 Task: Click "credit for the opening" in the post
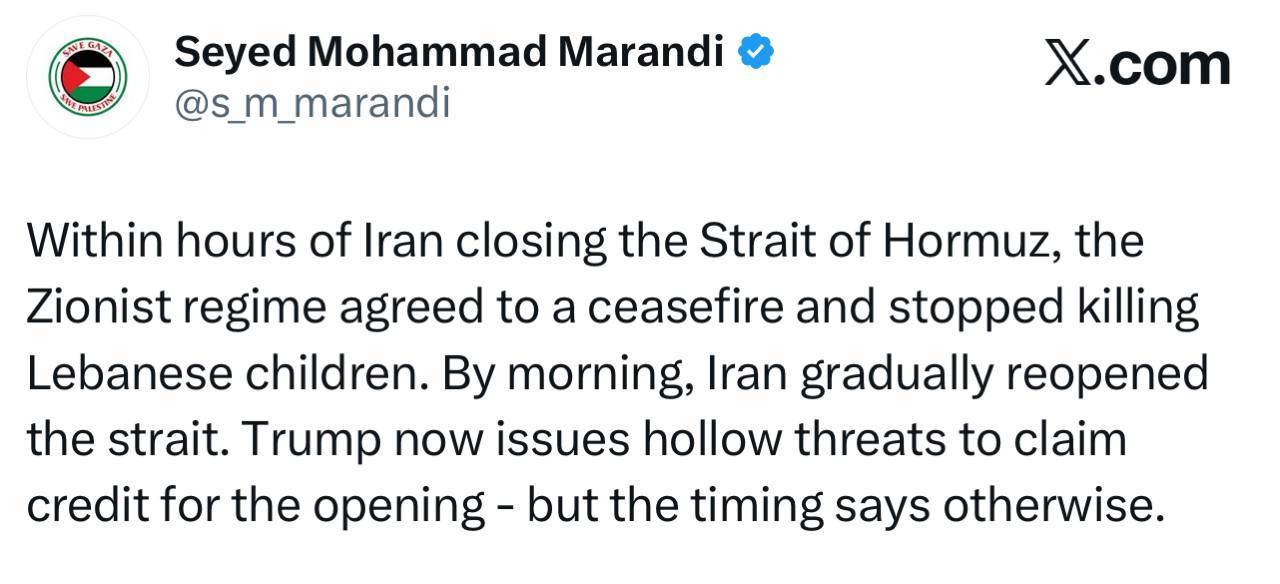click(x=254, y=507)
